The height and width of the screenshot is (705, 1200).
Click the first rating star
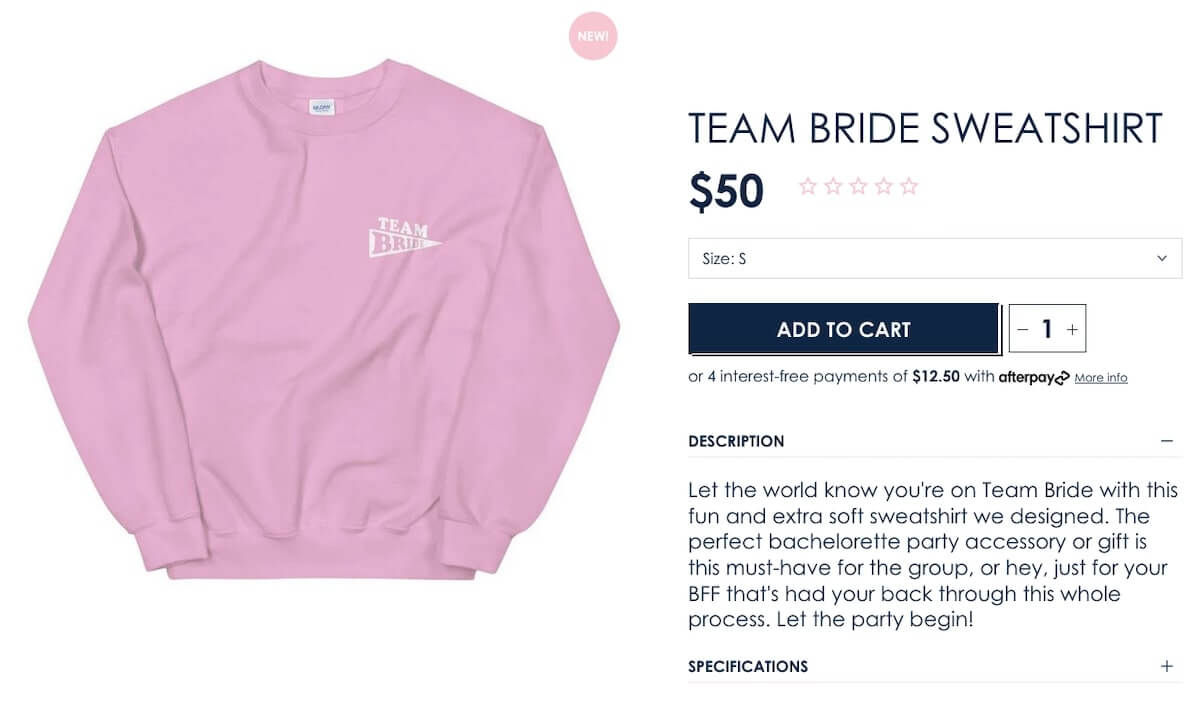pos(808,186)
